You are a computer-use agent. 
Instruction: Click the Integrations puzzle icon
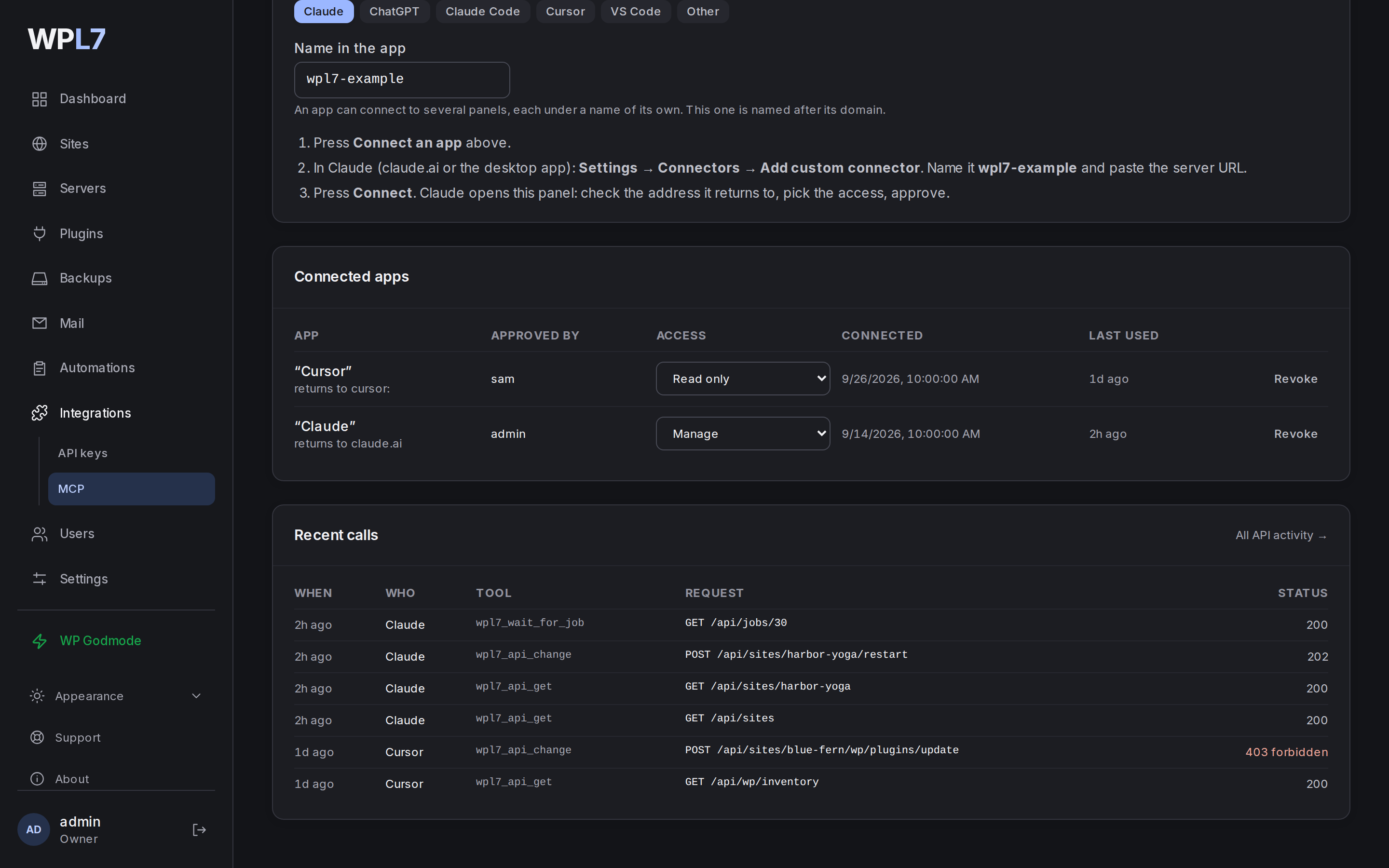tap(39, 413)
